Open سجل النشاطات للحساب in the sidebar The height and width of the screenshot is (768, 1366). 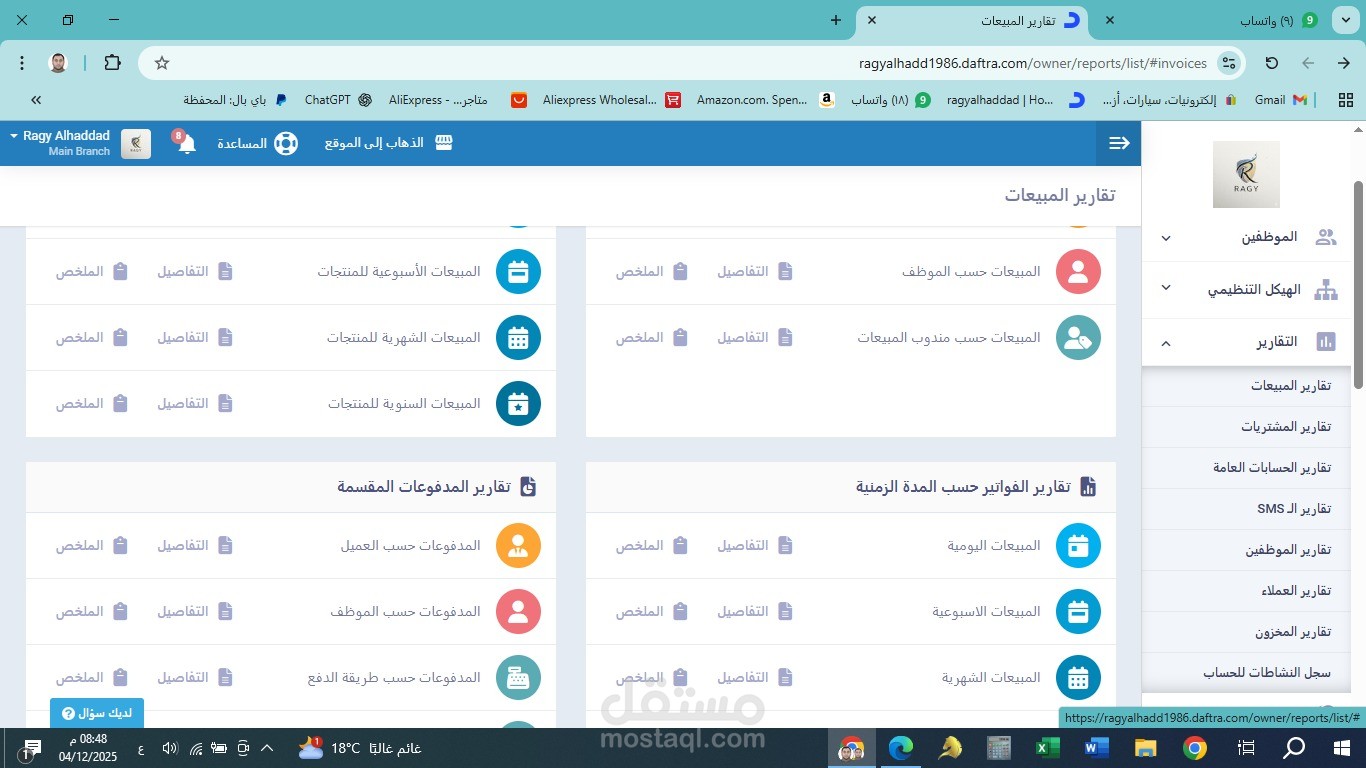1267,673
